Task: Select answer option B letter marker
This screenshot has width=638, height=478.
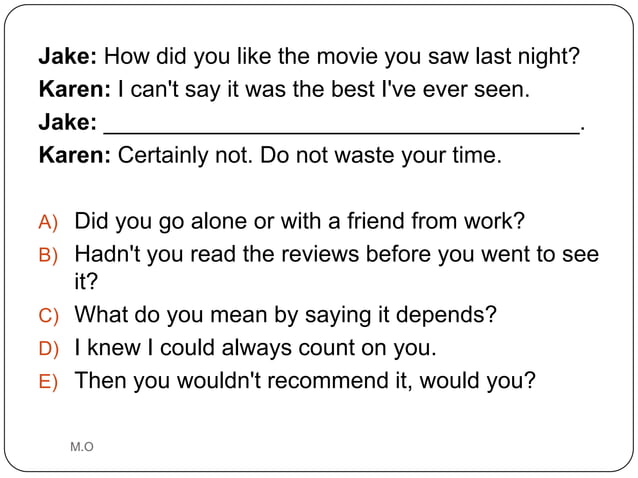Action: coord(49,254)
